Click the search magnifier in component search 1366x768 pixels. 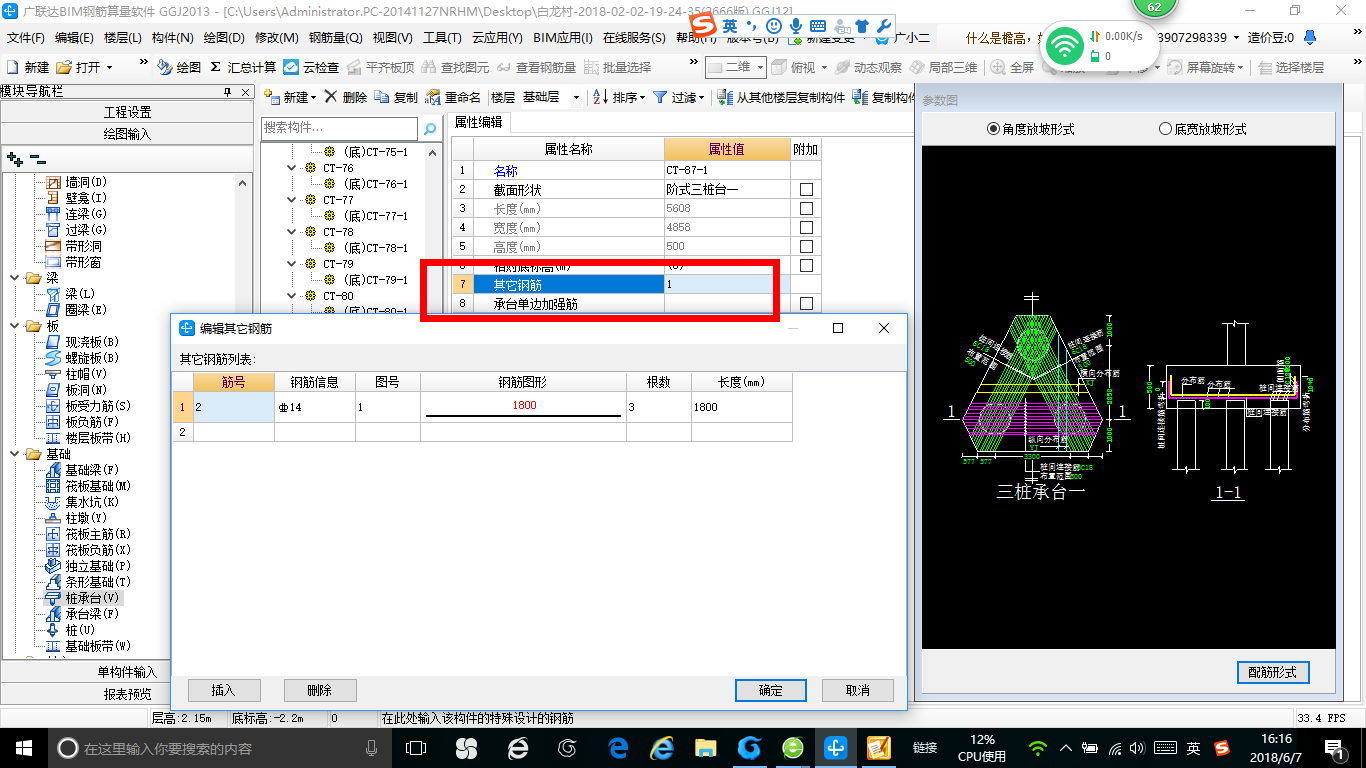coord(430,129)
